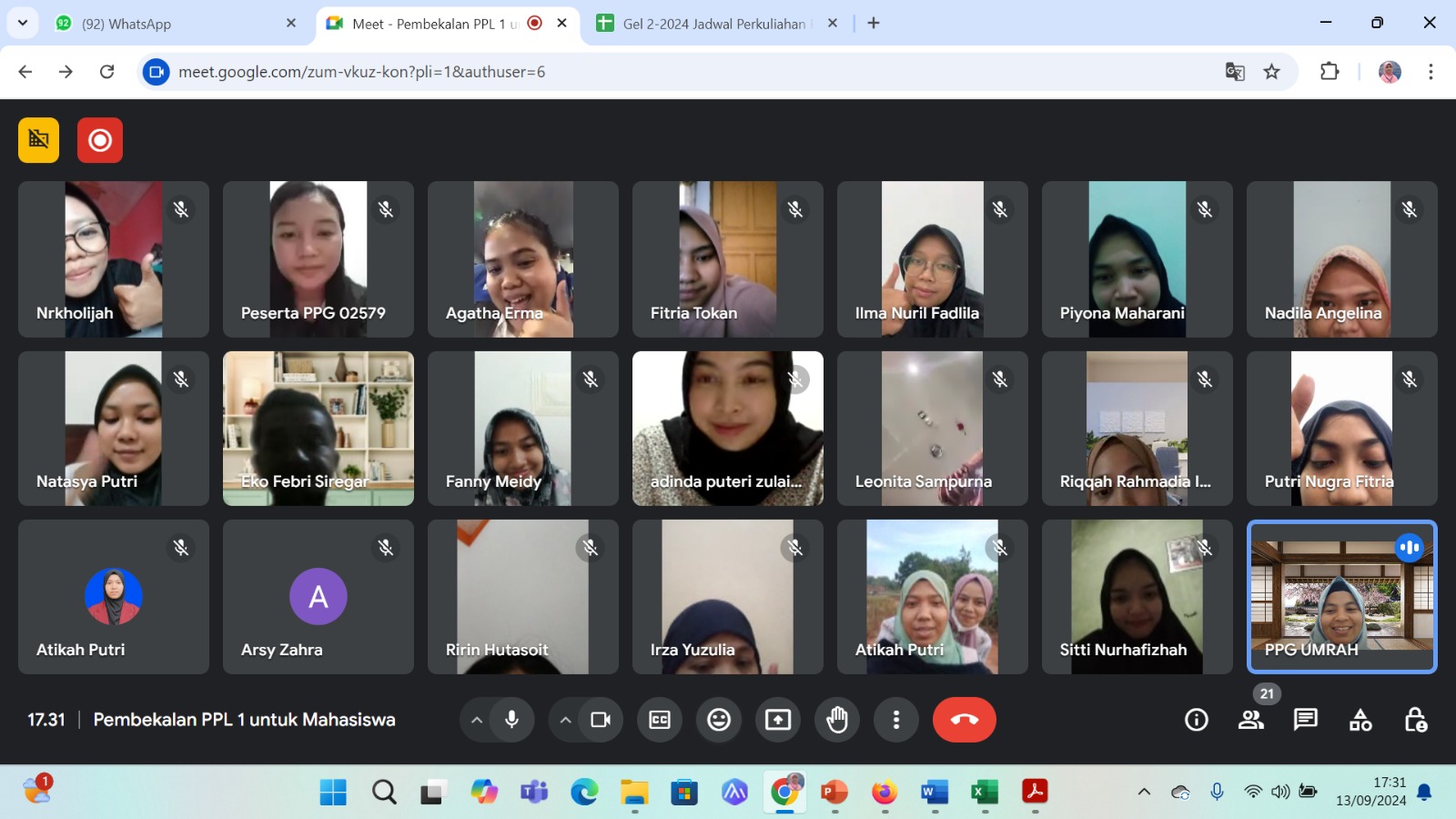
Task: Toggle the microphone on or off
Action: click(511, 720)
